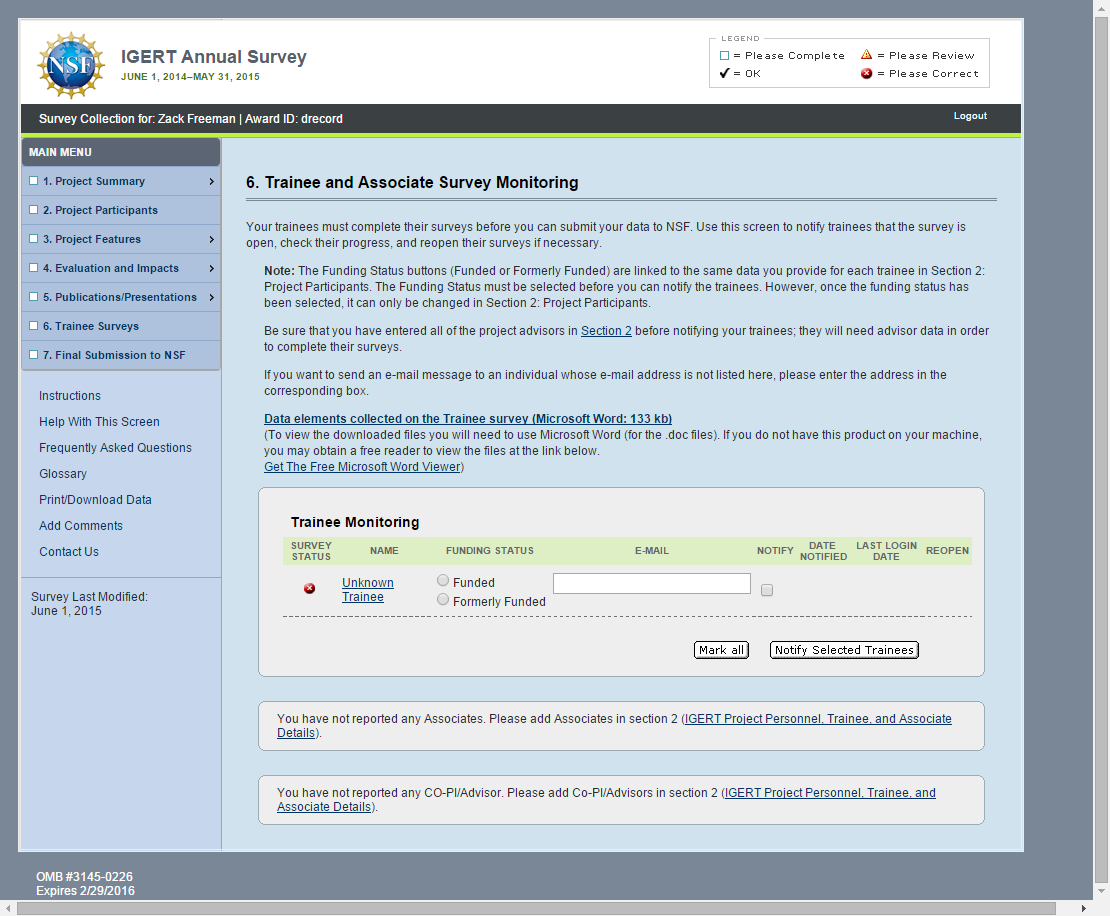Image resolution: width=1110 pixels, height=916 pixels.
Task: Click the REOPEN column header
Action: point(947,551)
